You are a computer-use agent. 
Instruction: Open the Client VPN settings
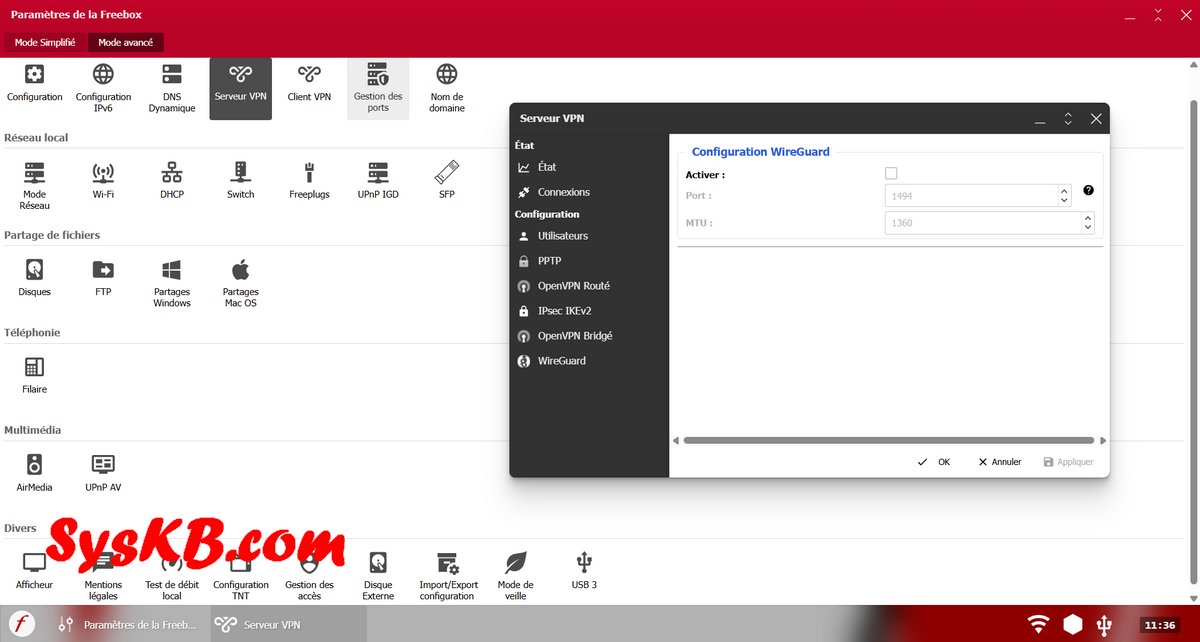309,84
